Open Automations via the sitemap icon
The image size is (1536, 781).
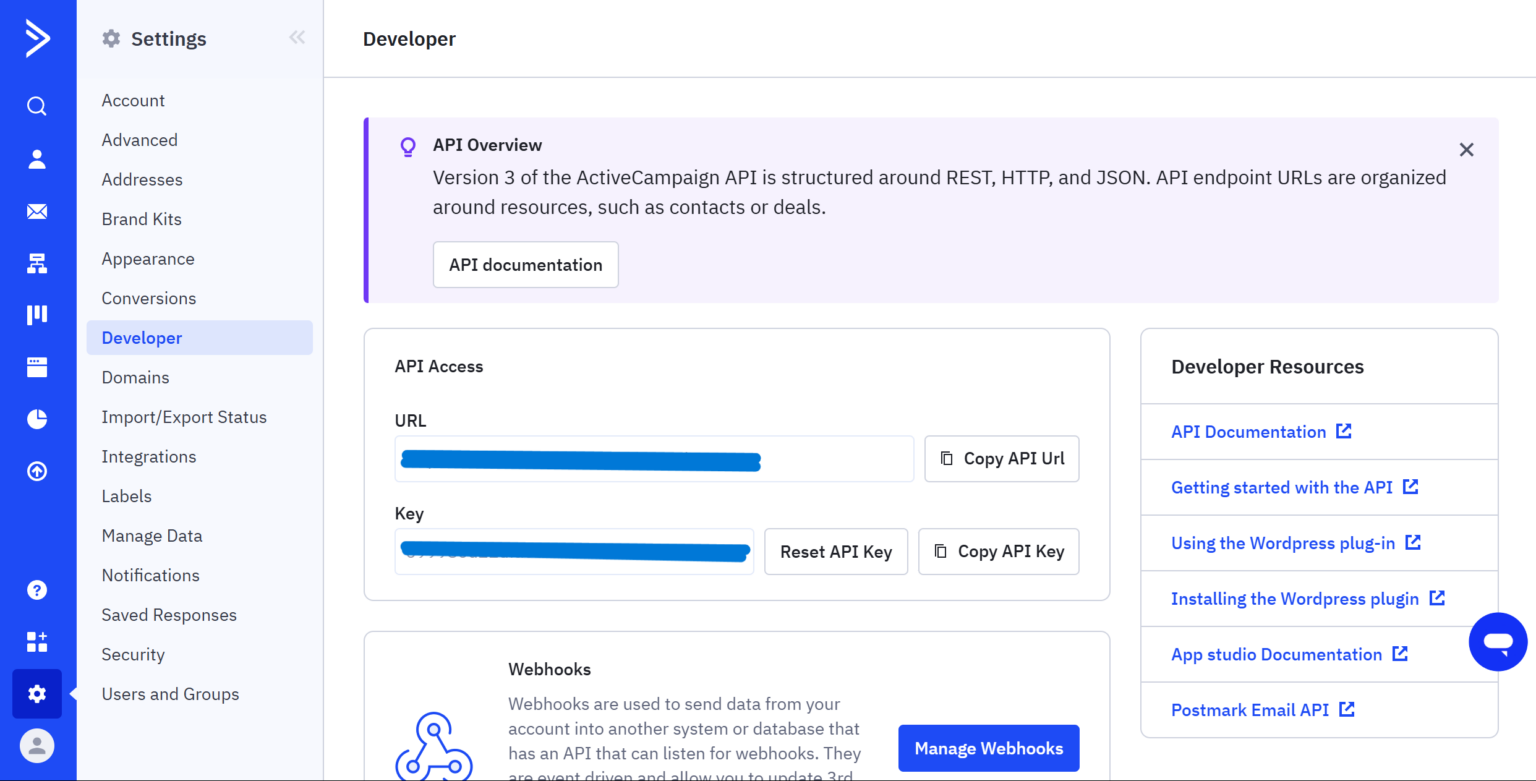pyautogui.click(x=37, y=263)
